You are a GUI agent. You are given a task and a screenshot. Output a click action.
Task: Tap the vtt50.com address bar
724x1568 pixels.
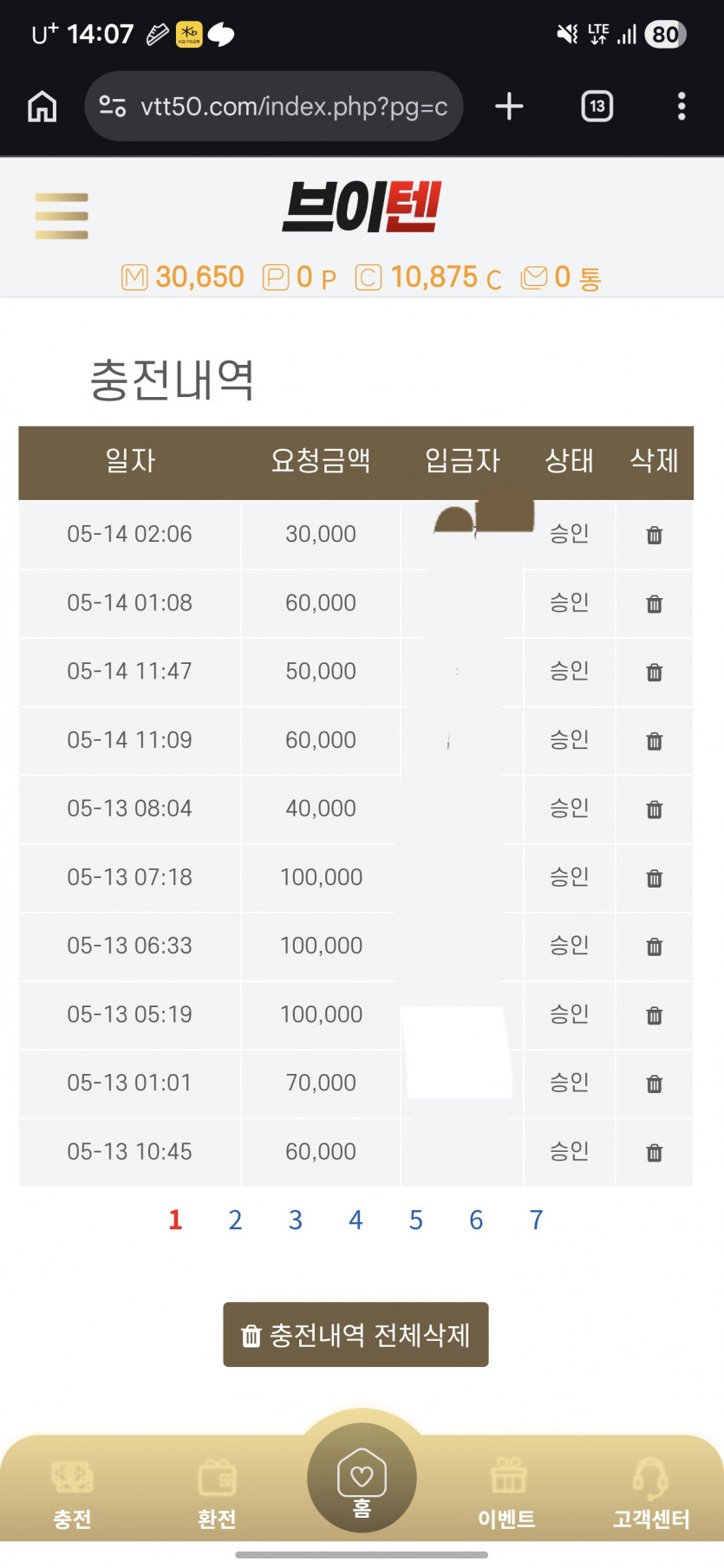[274, 107]
